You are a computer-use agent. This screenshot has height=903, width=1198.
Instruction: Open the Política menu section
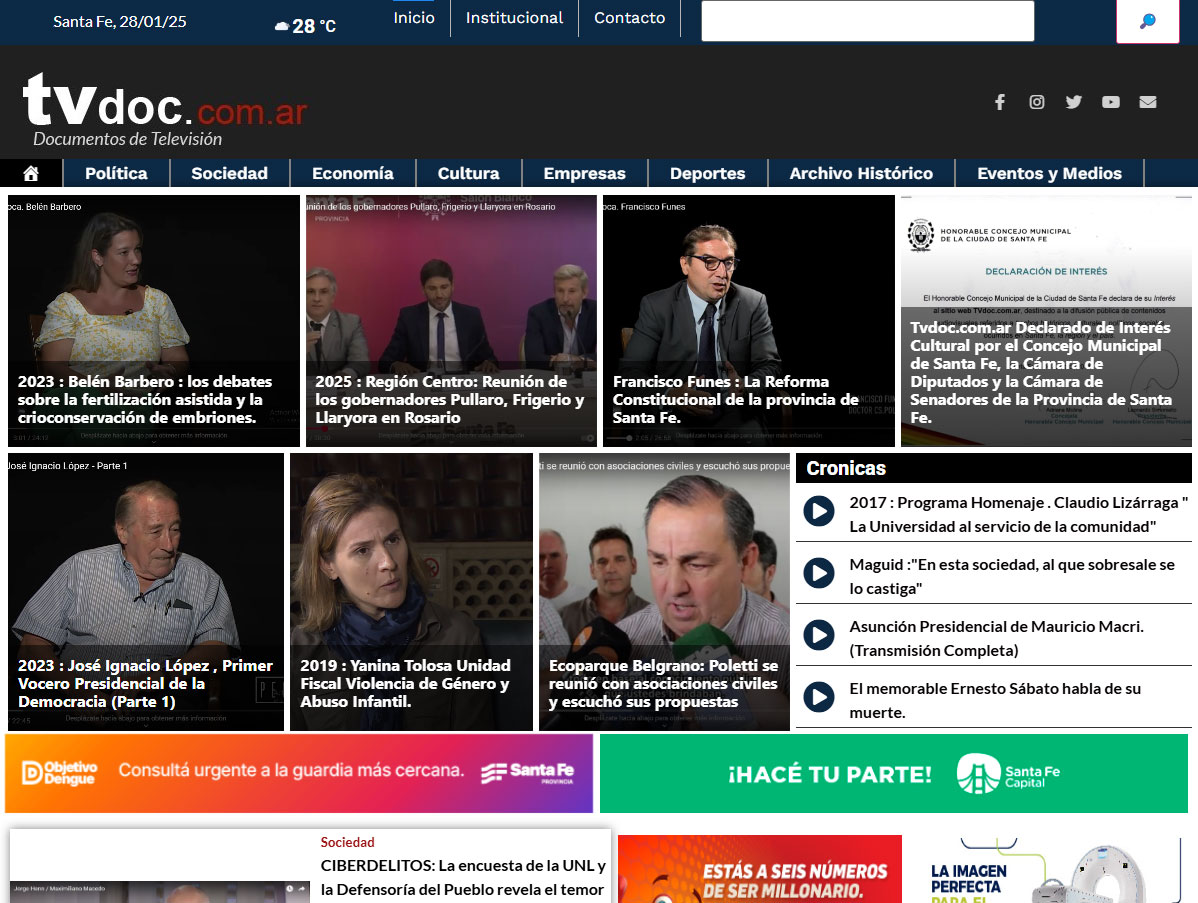pyautogui.click(x=116, y=173)
